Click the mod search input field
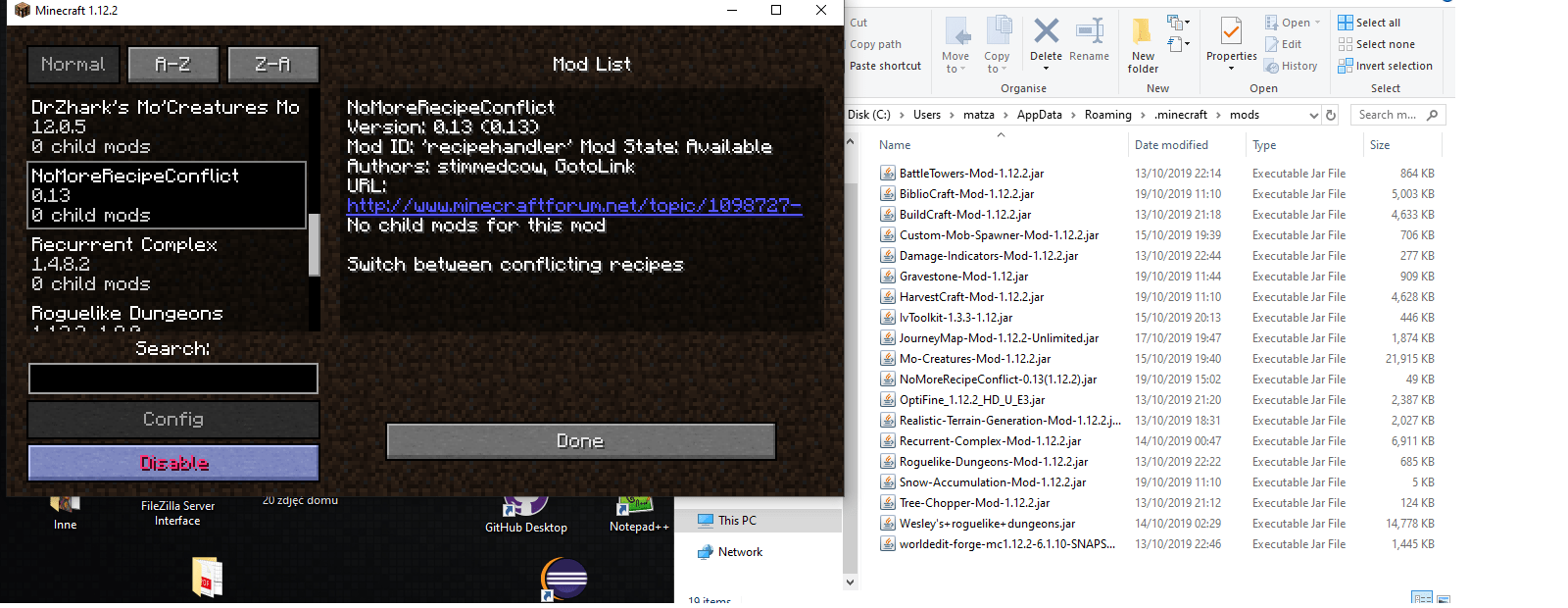This screenshot has width=1568, height=608. pyautogui.click(x=173, y=379)
